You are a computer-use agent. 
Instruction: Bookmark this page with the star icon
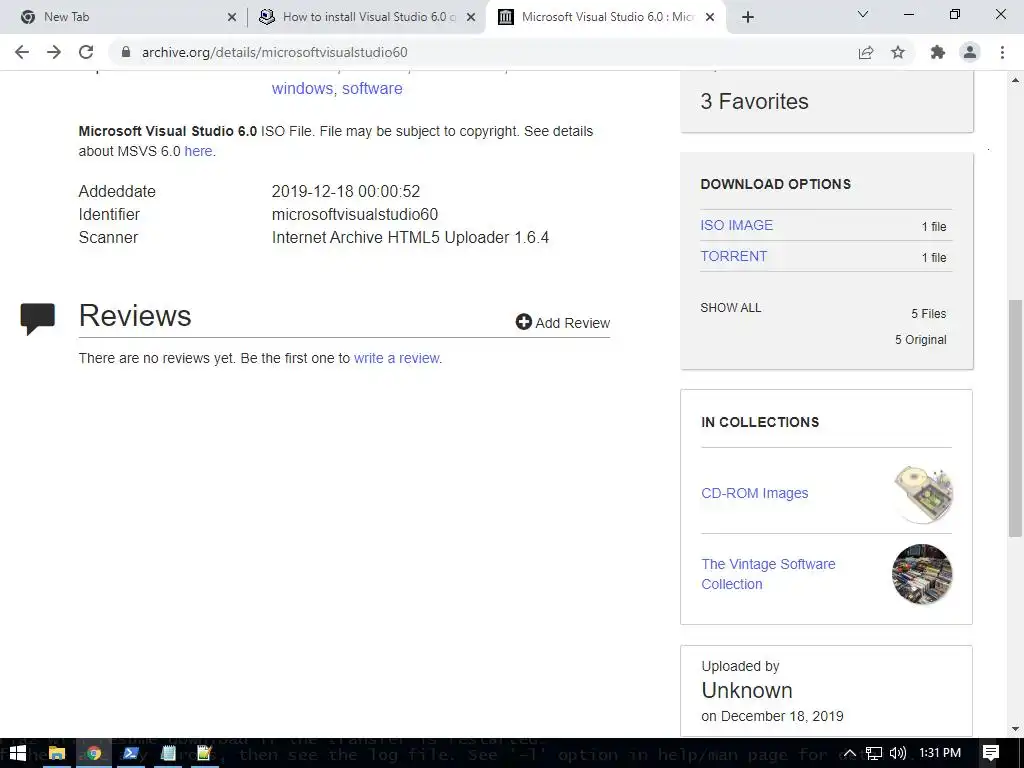pyautogui.click(x=898, y=52)
